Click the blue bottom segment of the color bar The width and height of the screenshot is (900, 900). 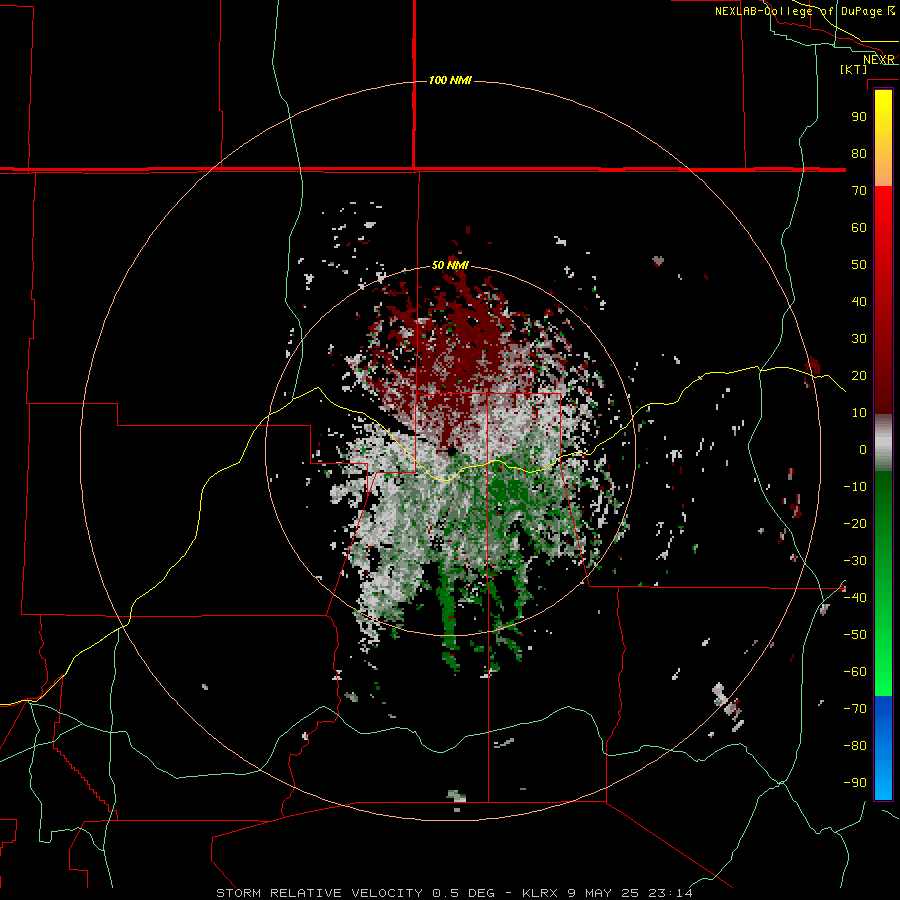pyautogui.click(x=883, y=748)
